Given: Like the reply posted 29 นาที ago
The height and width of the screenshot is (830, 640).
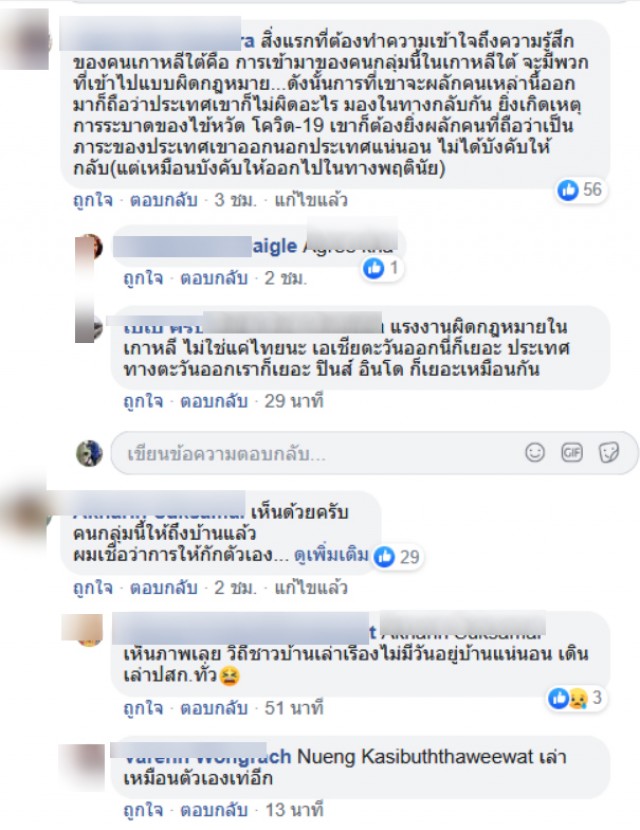Looking at the screenshot, I should pyautogui.click(x=143, y=401).
